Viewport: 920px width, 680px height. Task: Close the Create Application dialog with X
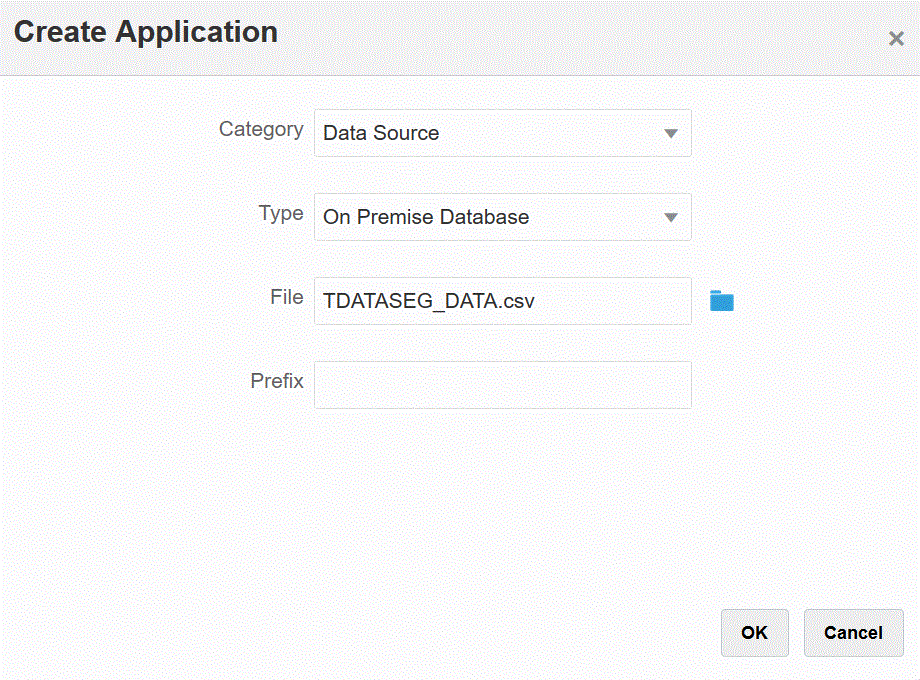(x=896, y=39)
